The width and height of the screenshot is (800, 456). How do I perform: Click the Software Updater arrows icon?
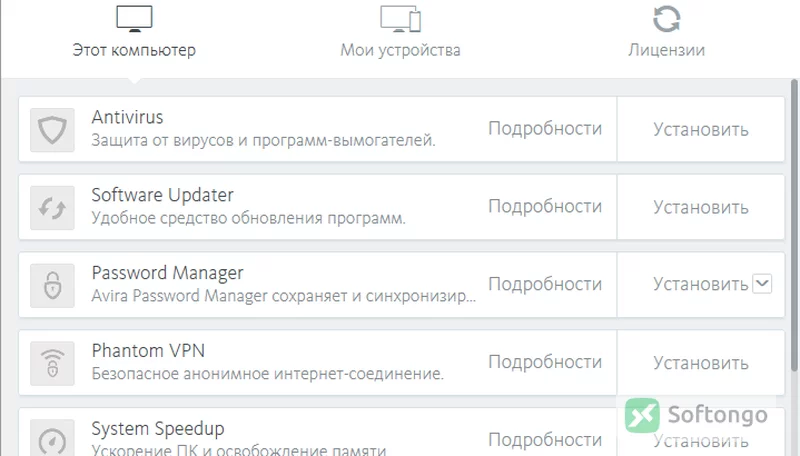point(53,208)
